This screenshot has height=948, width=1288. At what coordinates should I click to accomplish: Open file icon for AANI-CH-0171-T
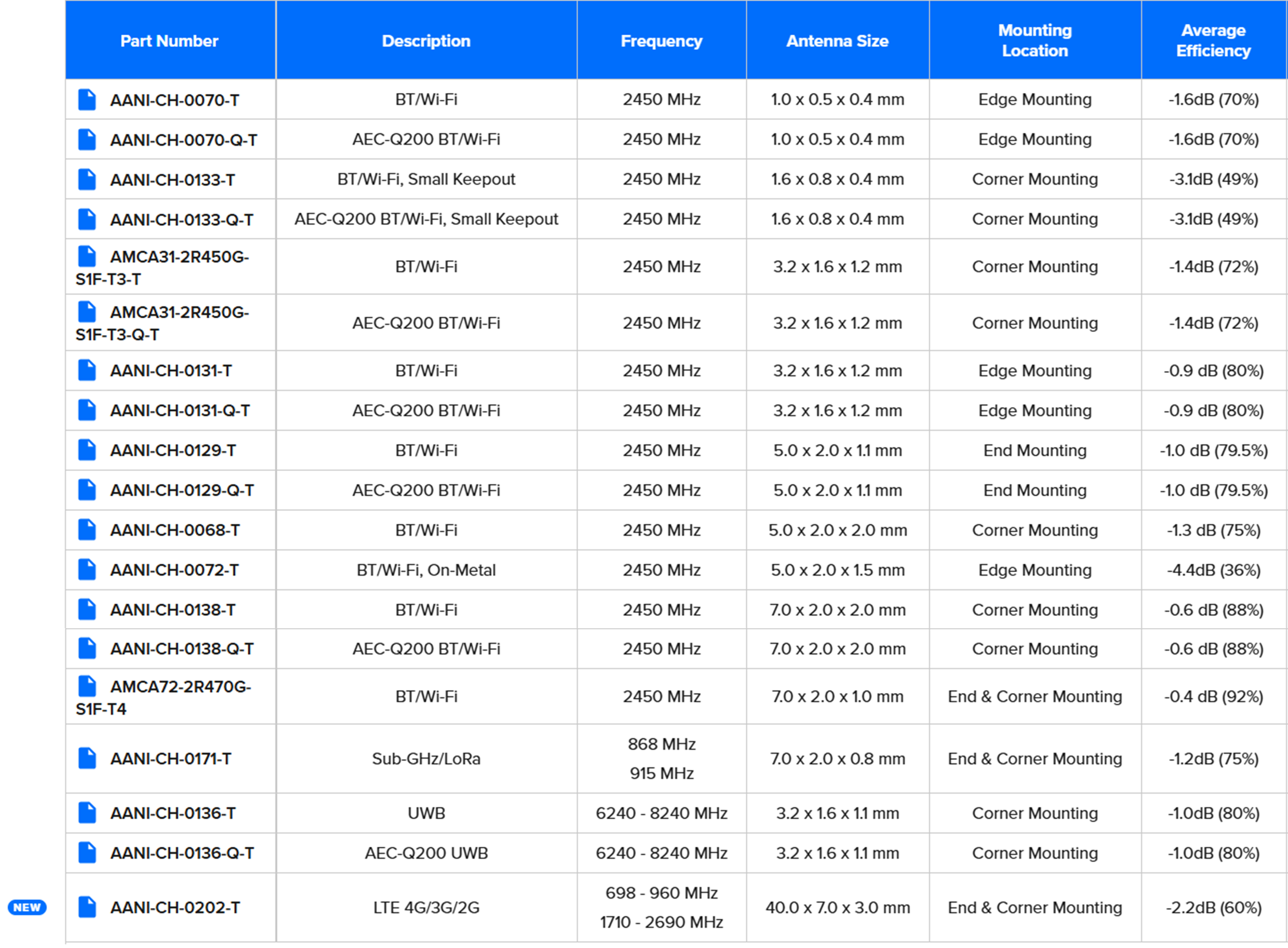coord(87,759)
